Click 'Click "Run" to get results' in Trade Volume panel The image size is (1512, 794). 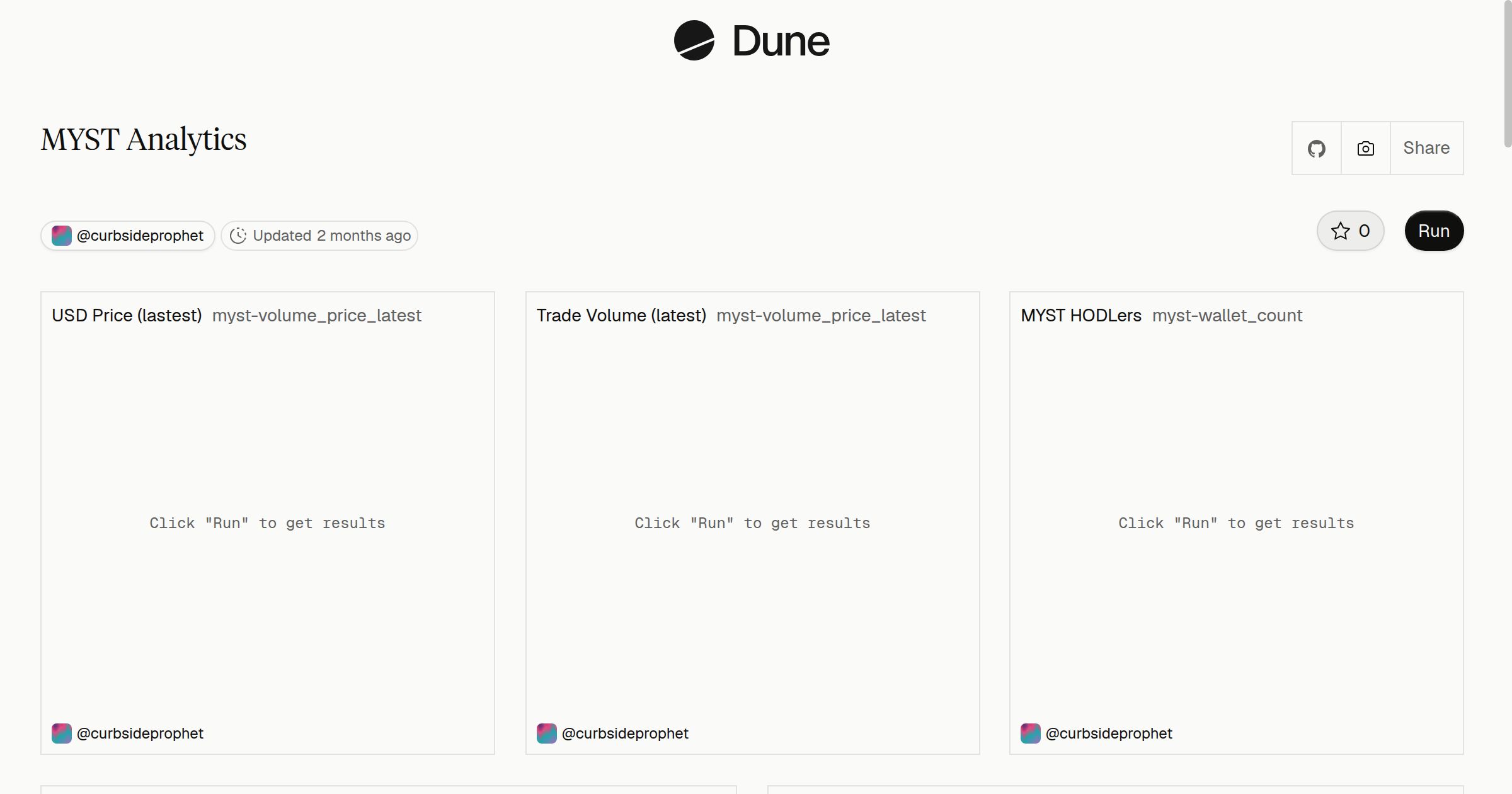tap(752, 523)
